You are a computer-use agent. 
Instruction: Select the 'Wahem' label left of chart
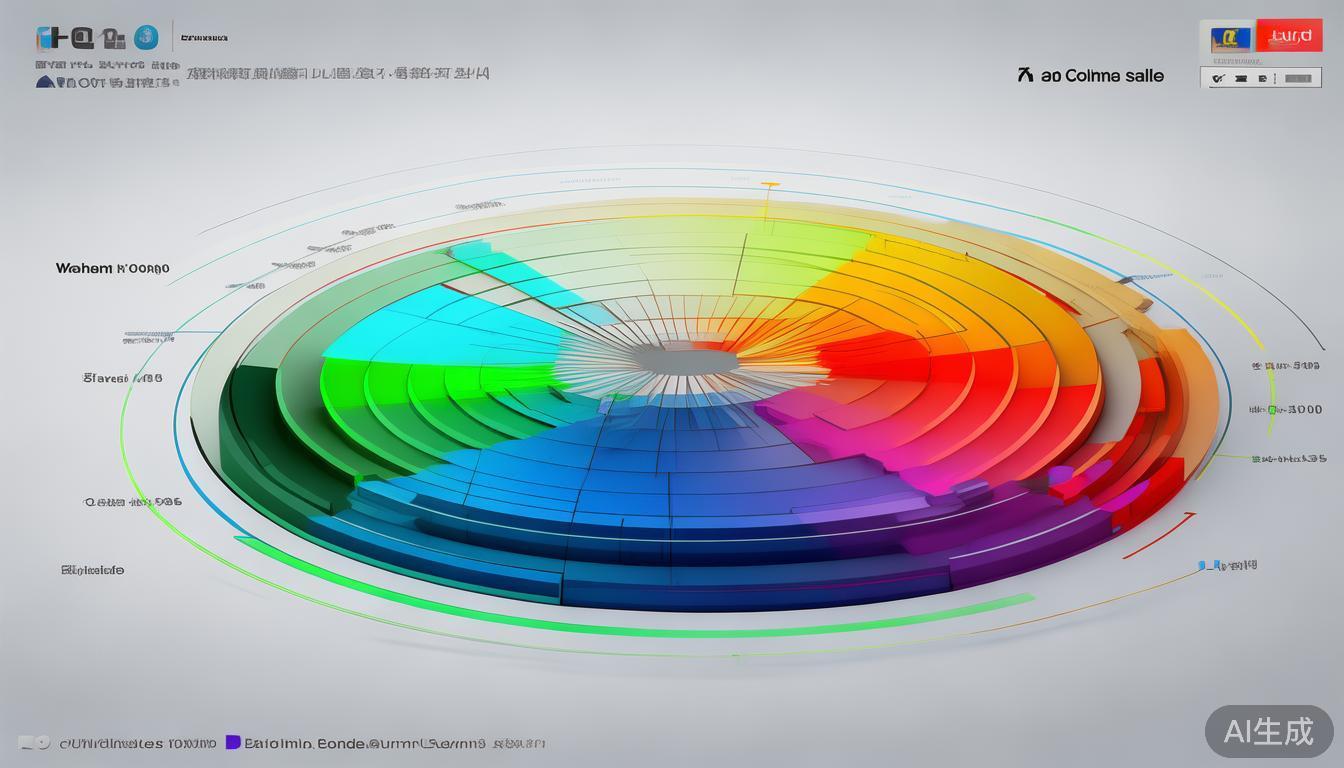[84, 269]
